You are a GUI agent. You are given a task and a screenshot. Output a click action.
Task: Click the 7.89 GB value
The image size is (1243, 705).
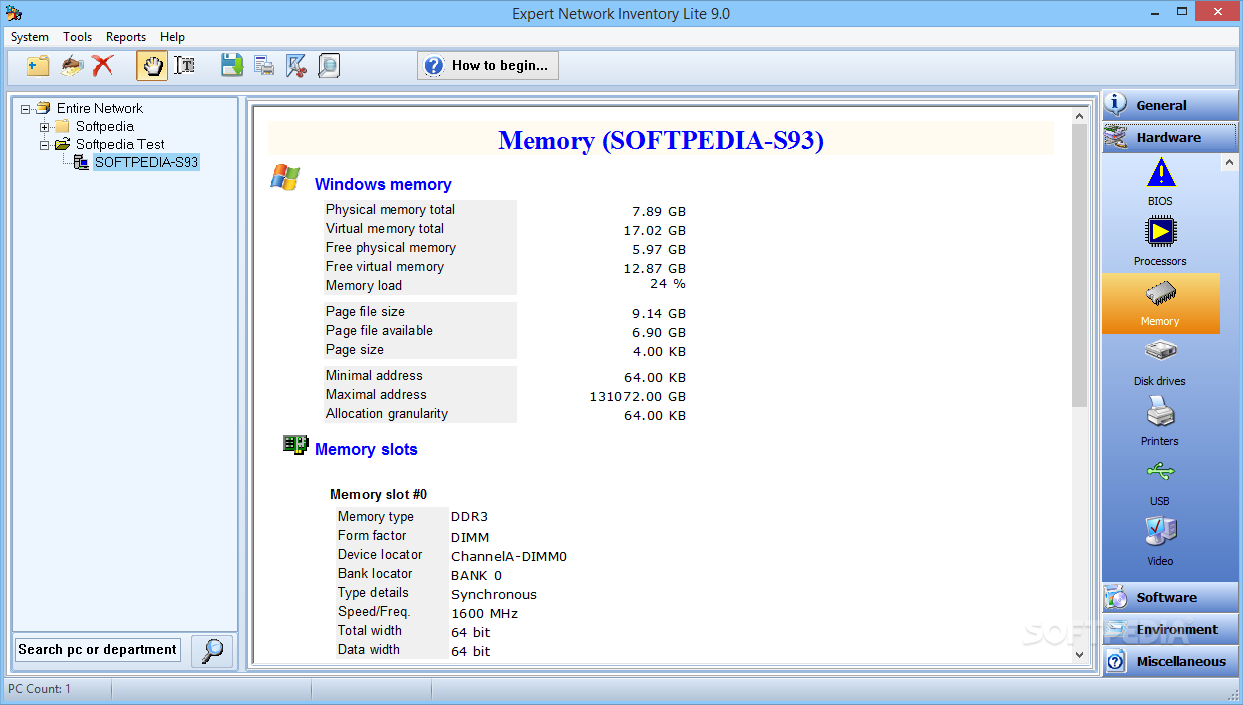point(659,212)
